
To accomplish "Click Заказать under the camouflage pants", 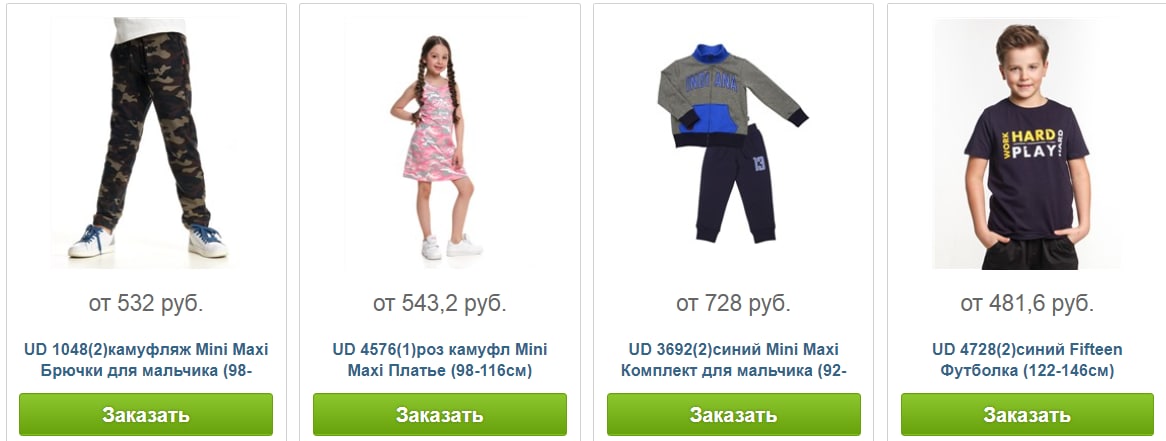I will 146,414.
